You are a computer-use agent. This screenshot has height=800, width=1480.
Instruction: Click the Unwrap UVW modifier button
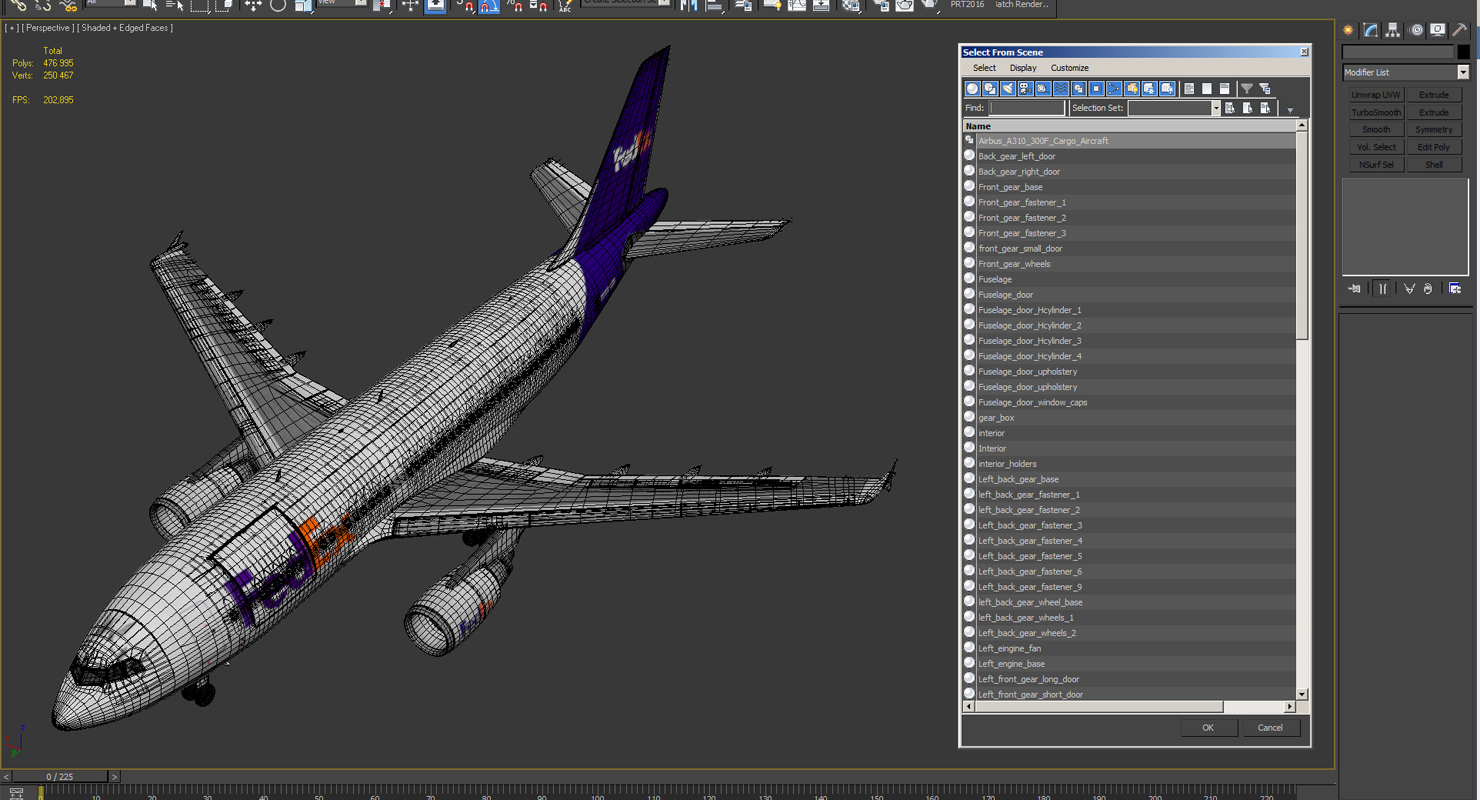pos(1376,95)
